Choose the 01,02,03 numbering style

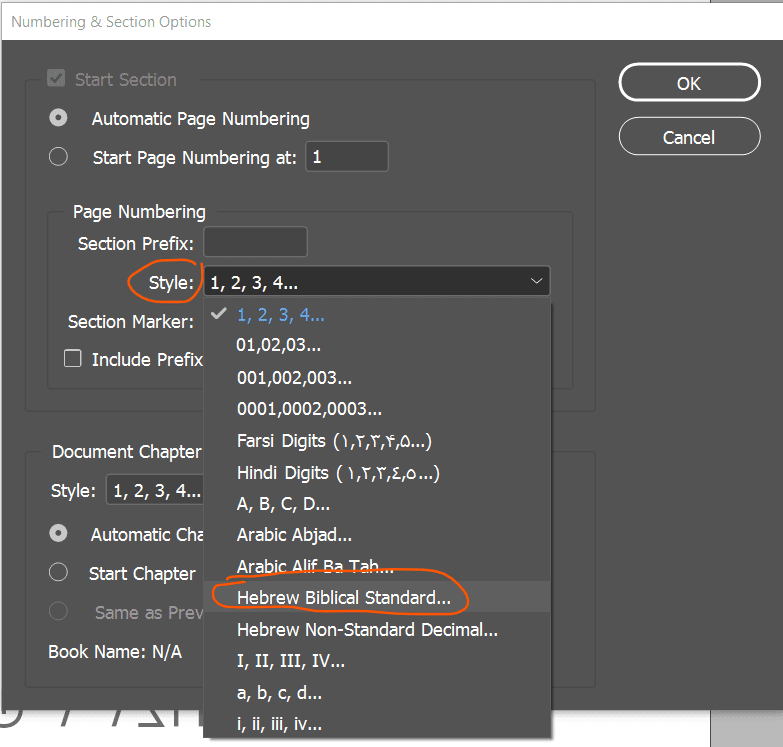click(280, 346)
